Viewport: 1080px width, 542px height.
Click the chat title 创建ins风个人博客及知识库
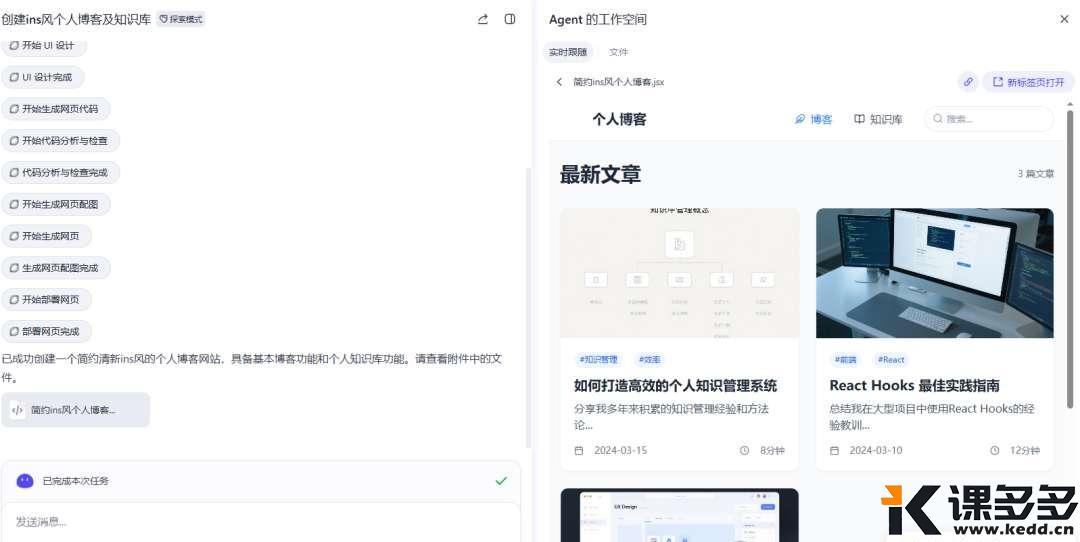76,19
